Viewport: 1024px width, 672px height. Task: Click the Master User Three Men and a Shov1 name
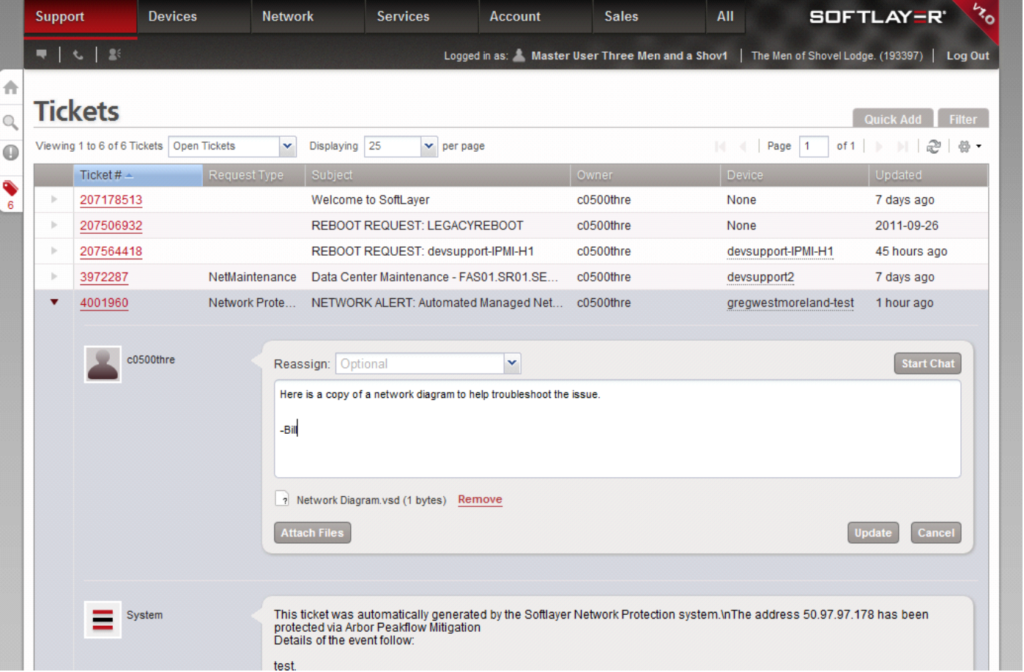tap(629, 56)
